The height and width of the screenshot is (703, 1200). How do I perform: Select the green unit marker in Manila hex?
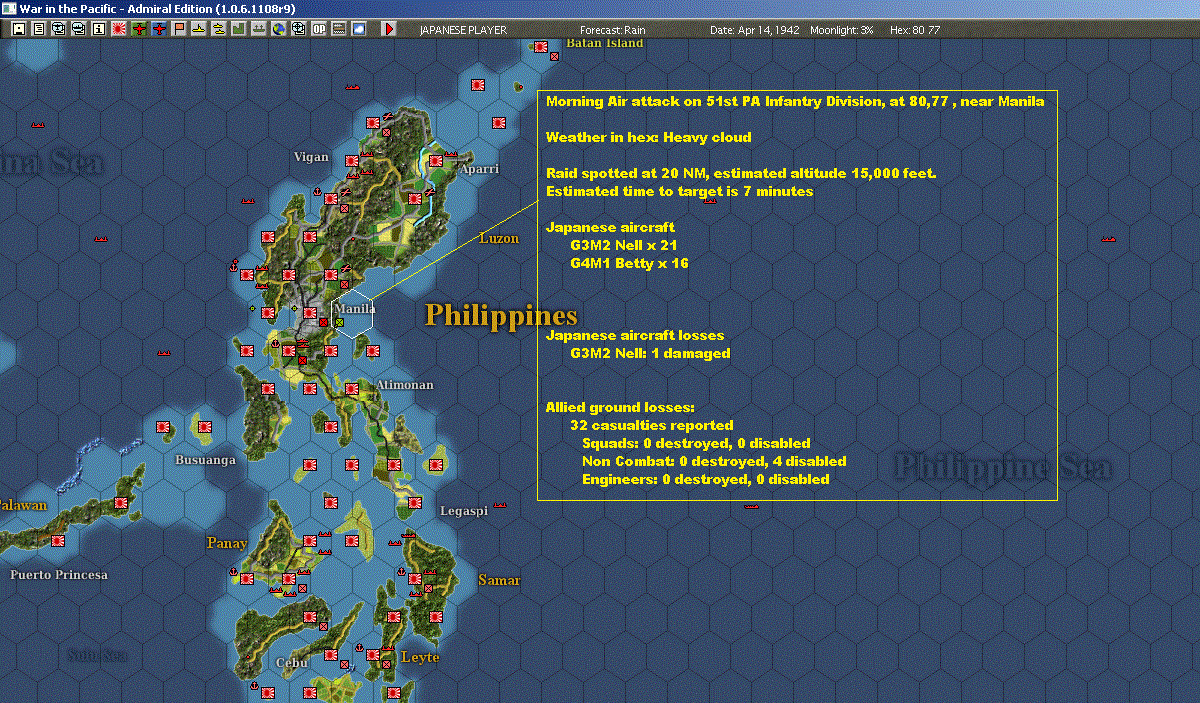click(x=340, y=322)
